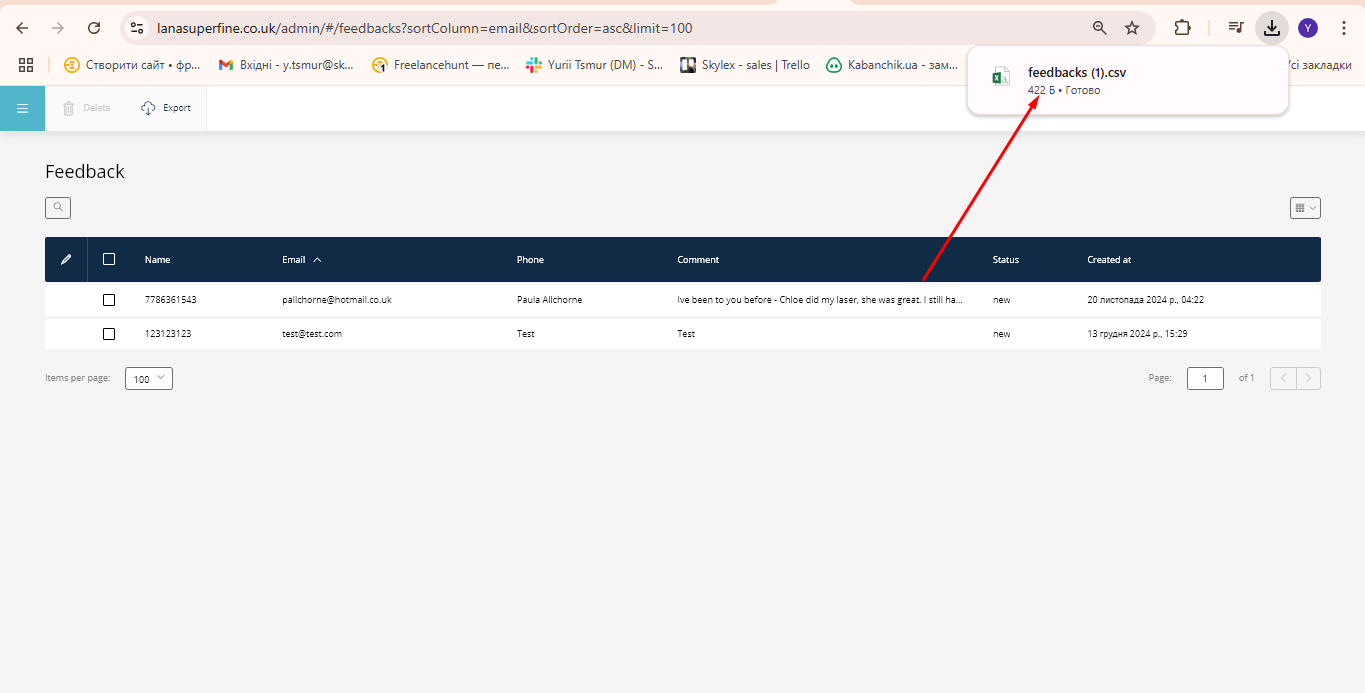Open the Chrome three-dot menu
Viewport: 1365px width, 693px height.
click(1343, 28)
